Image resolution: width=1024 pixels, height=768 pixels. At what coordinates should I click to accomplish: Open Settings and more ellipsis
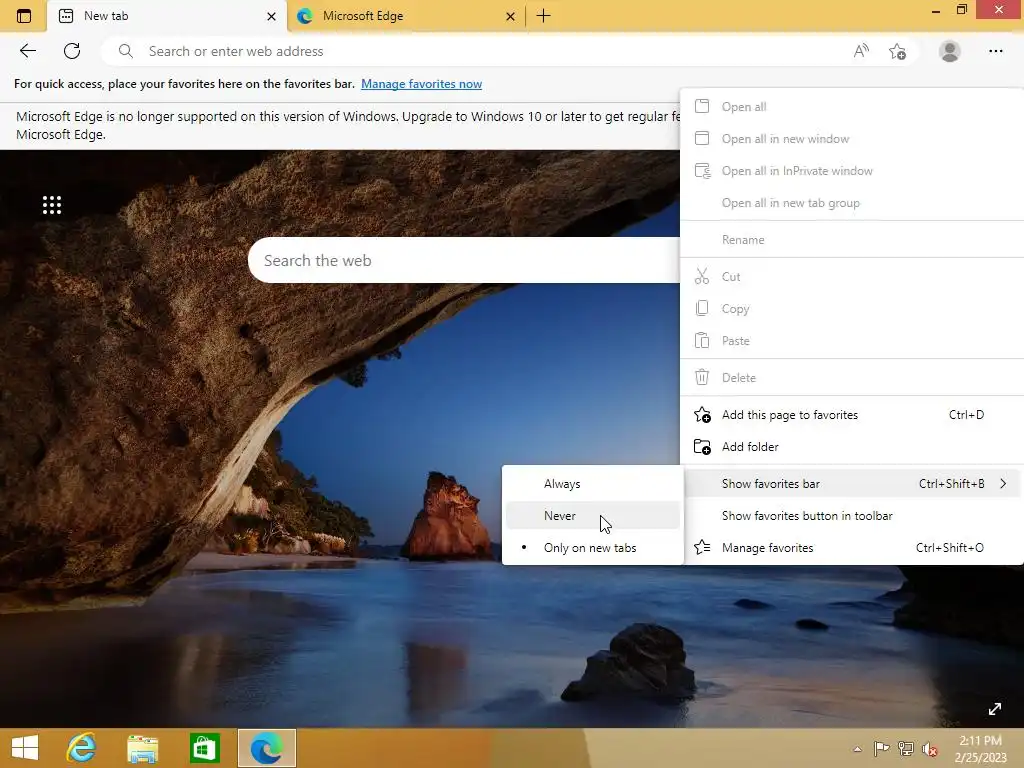pyautogui.click(x=995, y=51)
